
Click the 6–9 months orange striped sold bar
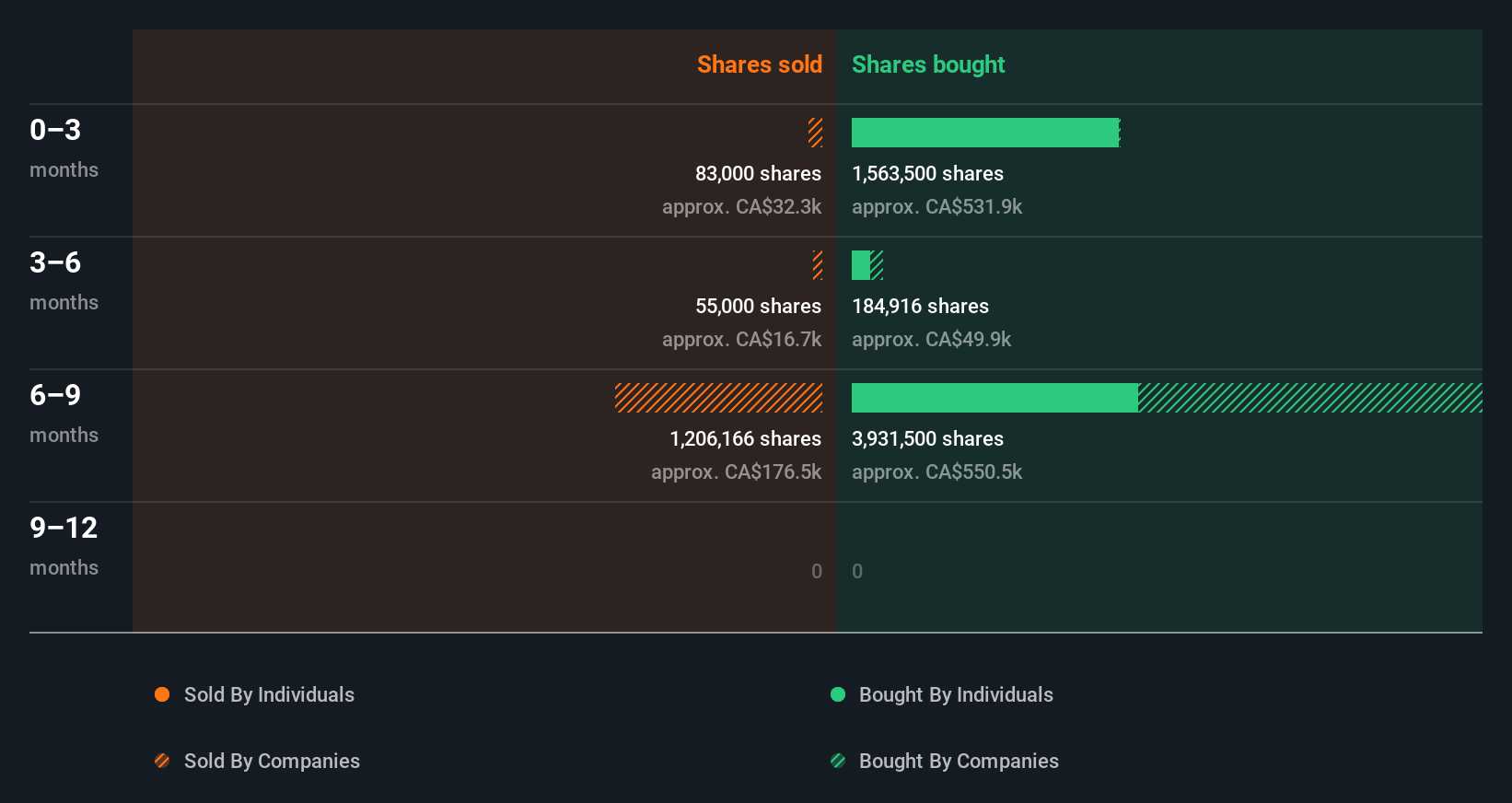tap(719, 398)
